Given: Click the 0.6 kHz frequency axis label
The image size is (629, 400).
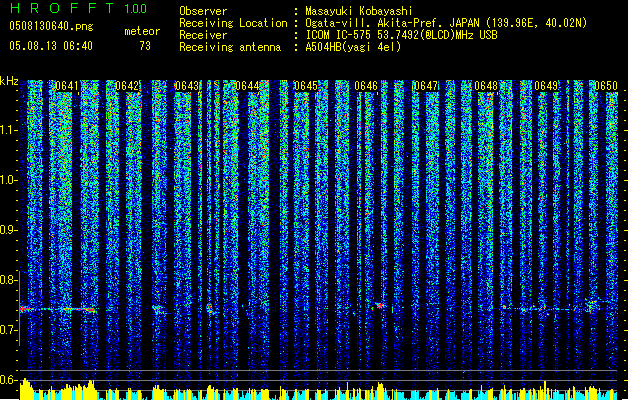Looking at the screenshot, I should 8,380.
